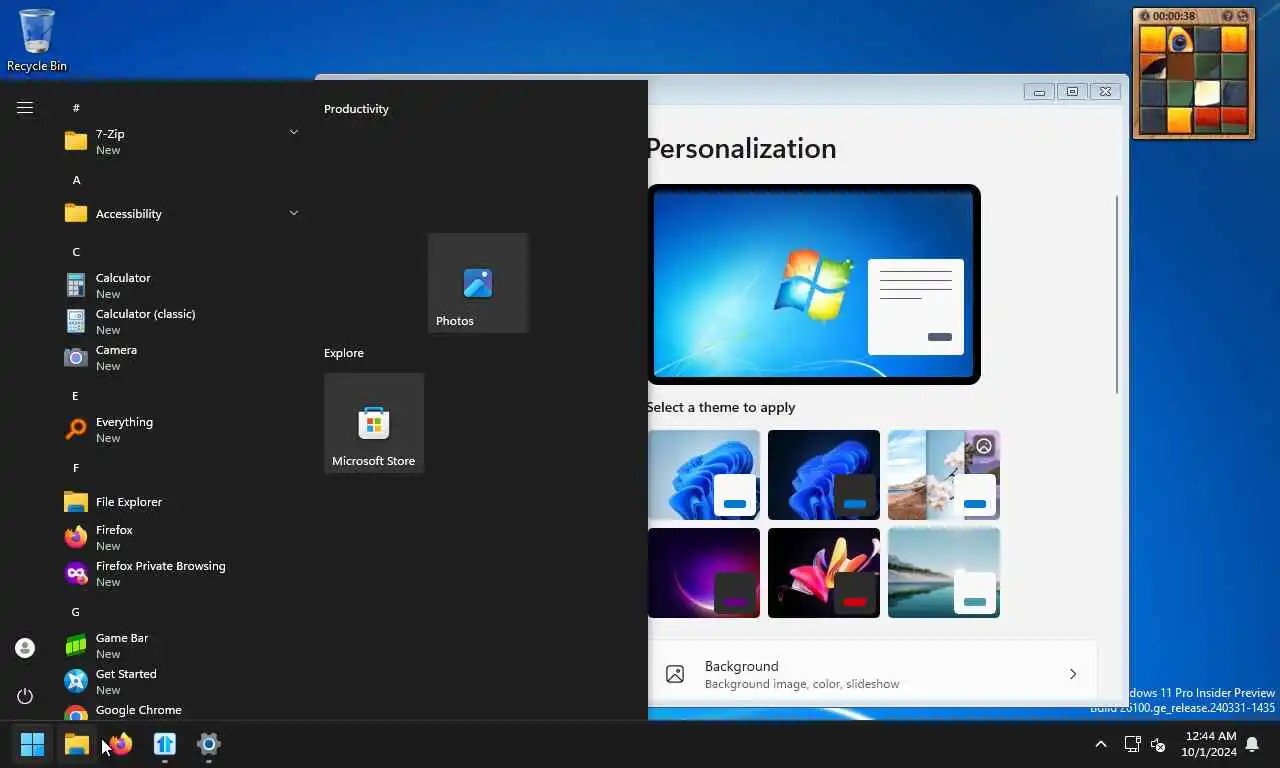Click the Windows Start button on taskbar
This screenshot has height=768, width=1280.
click(32, 744)
